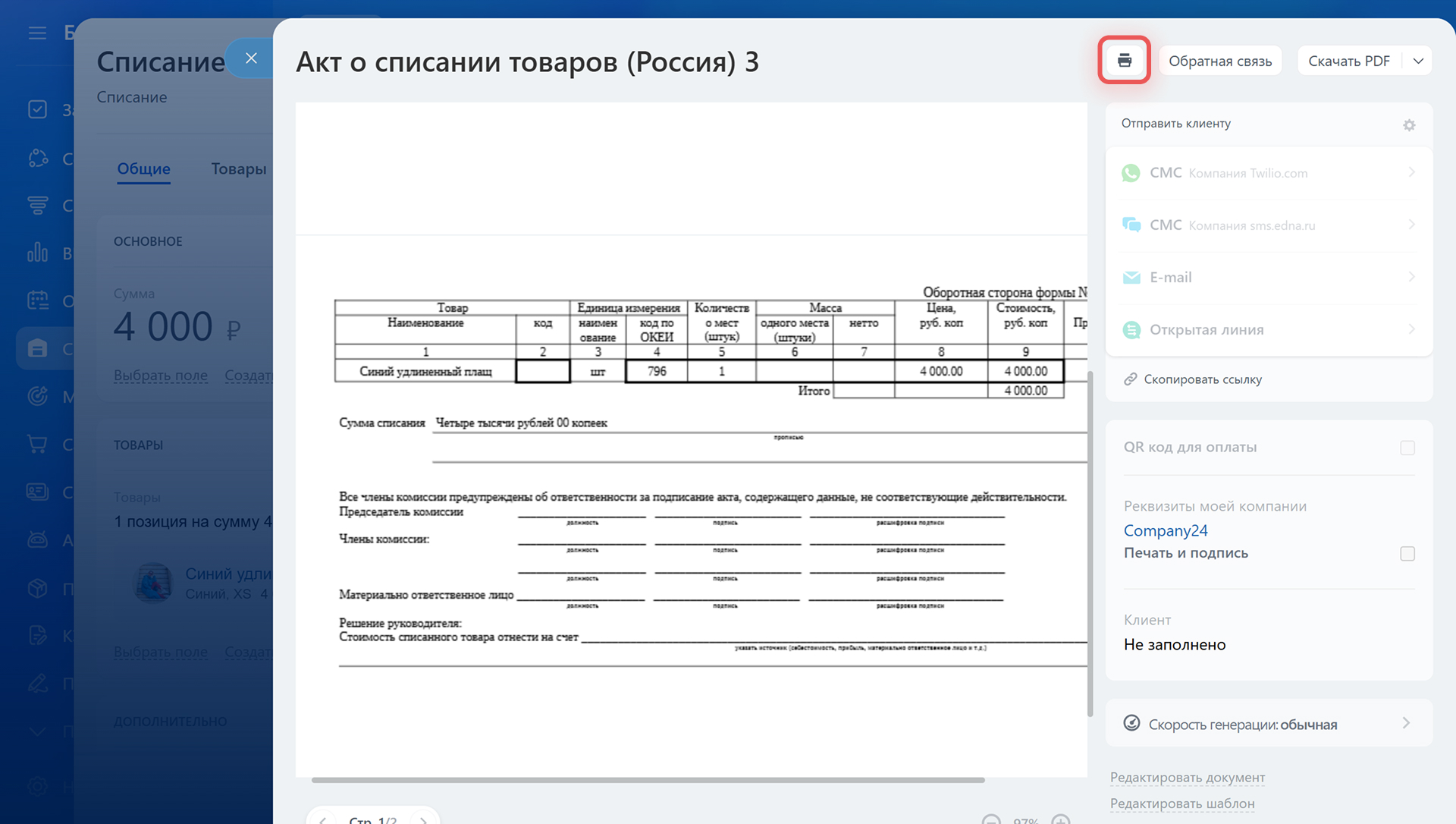Screen dimensions: 1456x824
Task: Open the Редактировать документ link
Action: [x=1187, y=778]
